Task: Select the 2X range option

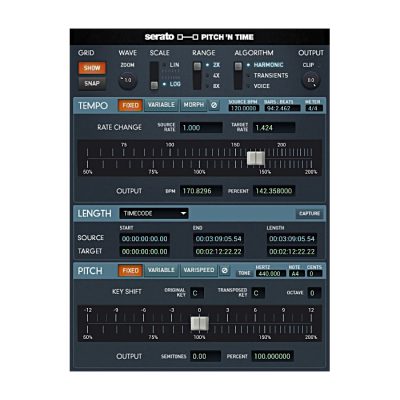Action: [x=216, y=65]
